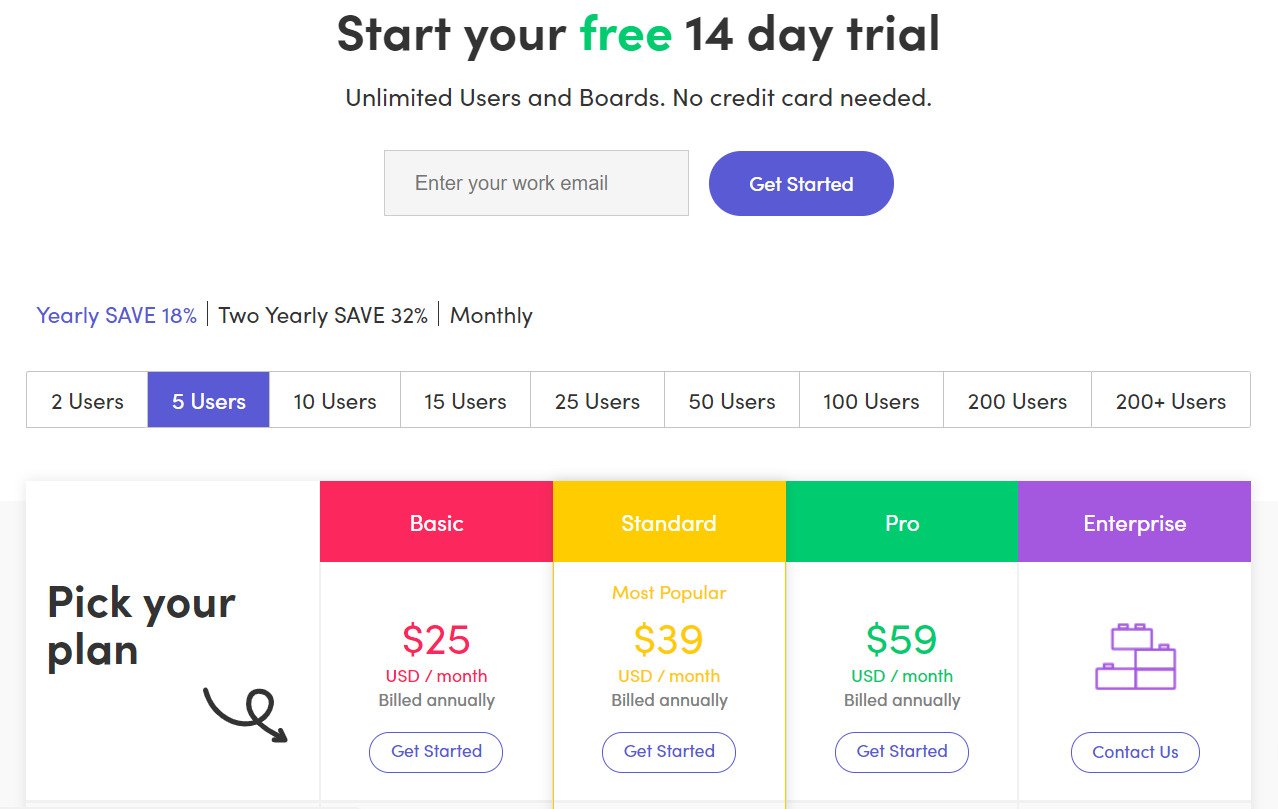Image resolution: width=1278 pixels, height=809 pixels.
Task: Choose Monthly billing option
Action: pos(491,315)
